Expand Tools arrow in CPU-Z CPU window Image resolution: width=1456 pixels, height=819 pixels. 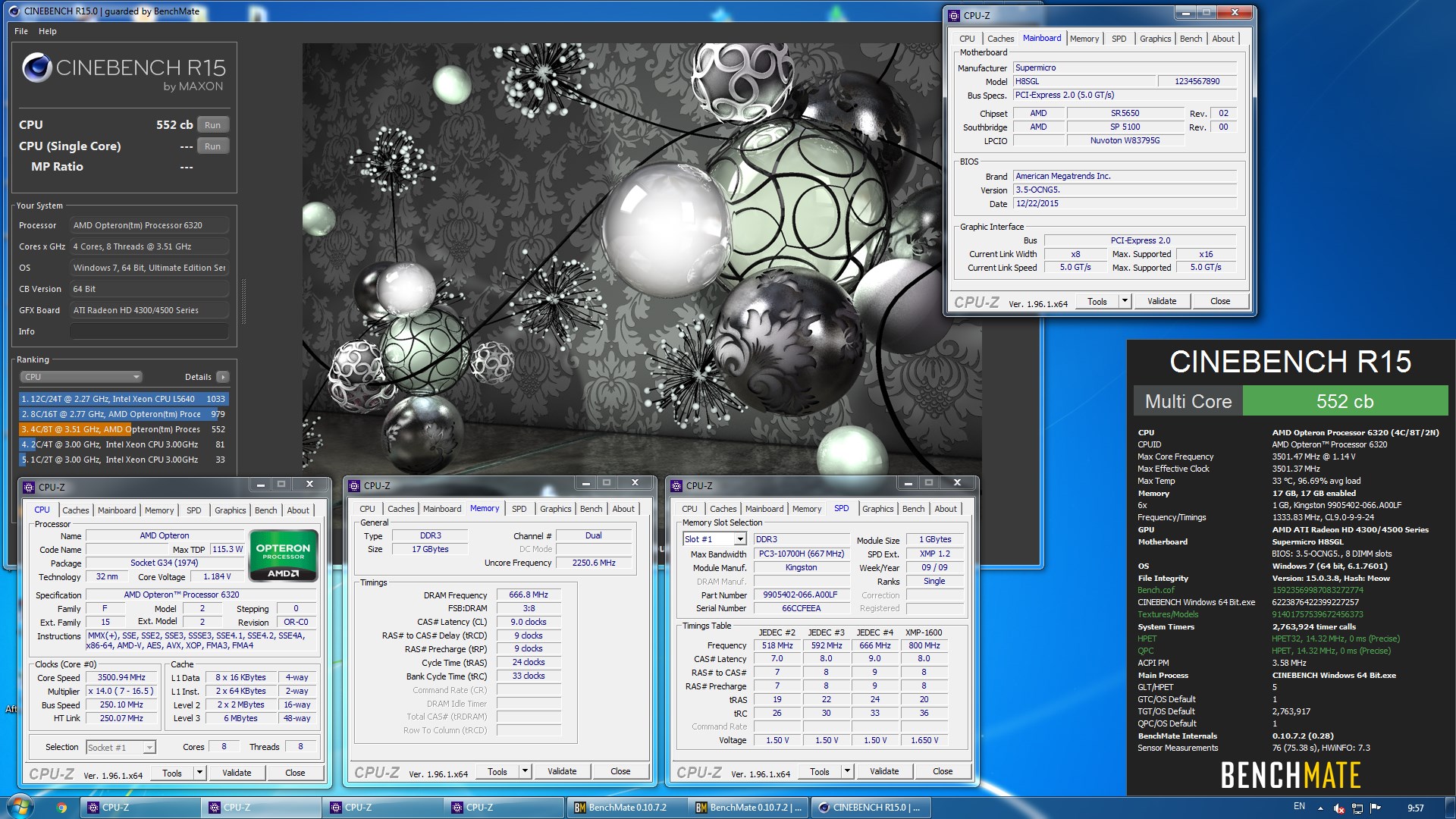tap(199, 773)
